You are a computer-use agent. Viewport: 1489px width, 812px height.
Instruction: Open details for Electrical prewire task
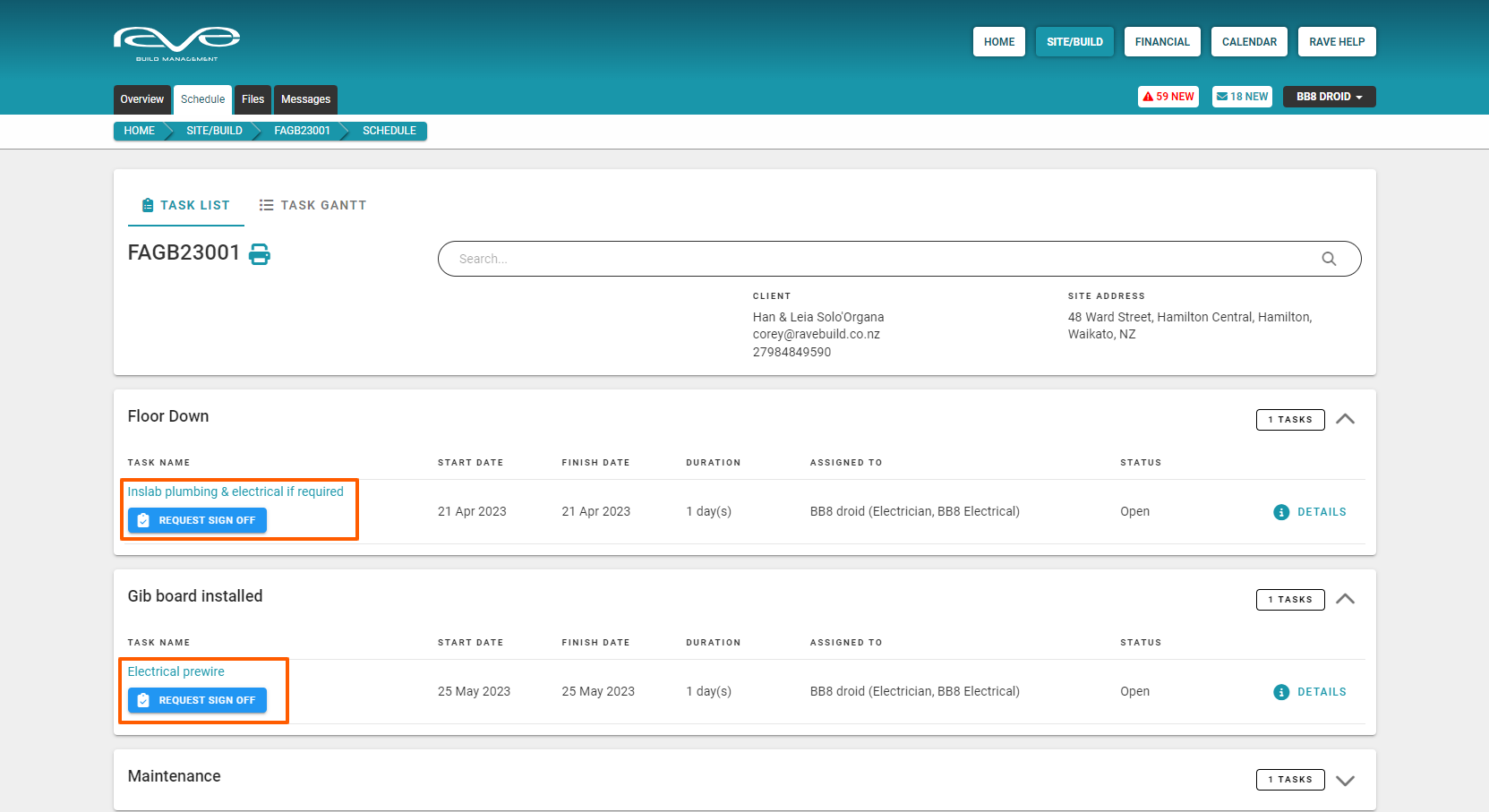coord(1310,692)
